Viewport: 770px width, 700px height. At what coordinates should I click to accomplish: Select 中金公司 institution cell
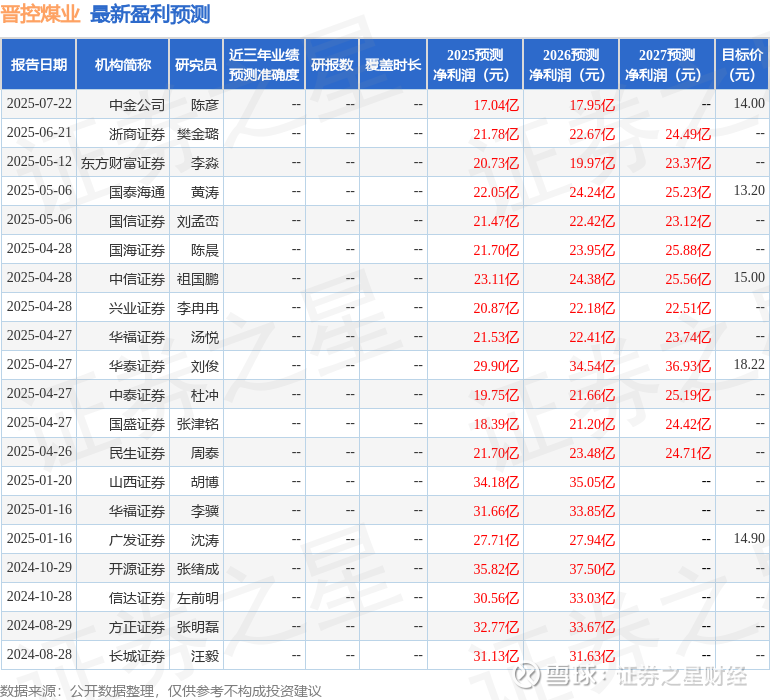137,105
